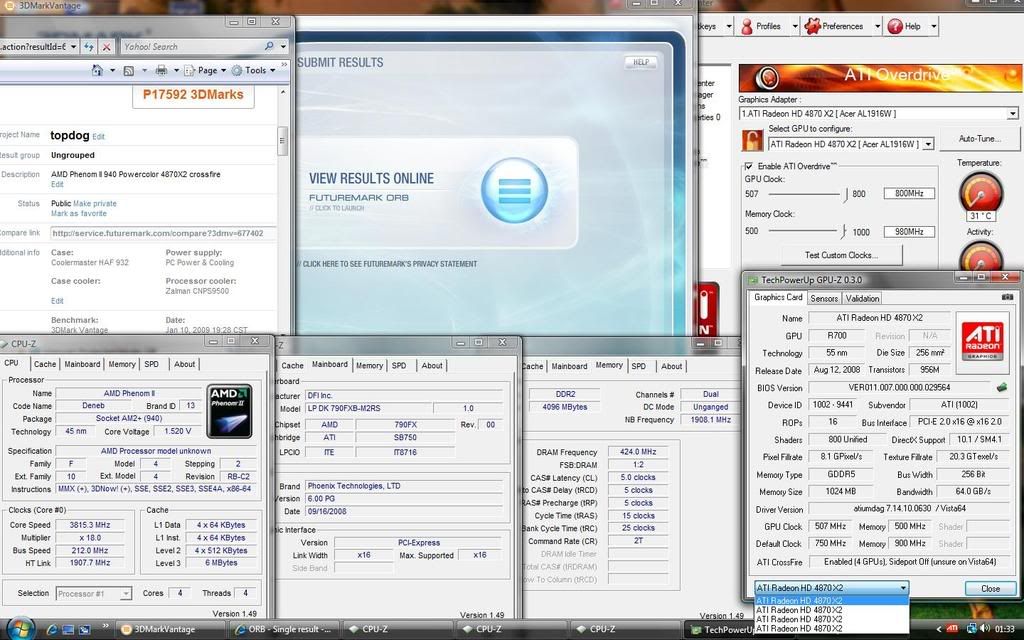
Task: Open Internet Explorer from Quick Launch
Action: pos(52,630)
